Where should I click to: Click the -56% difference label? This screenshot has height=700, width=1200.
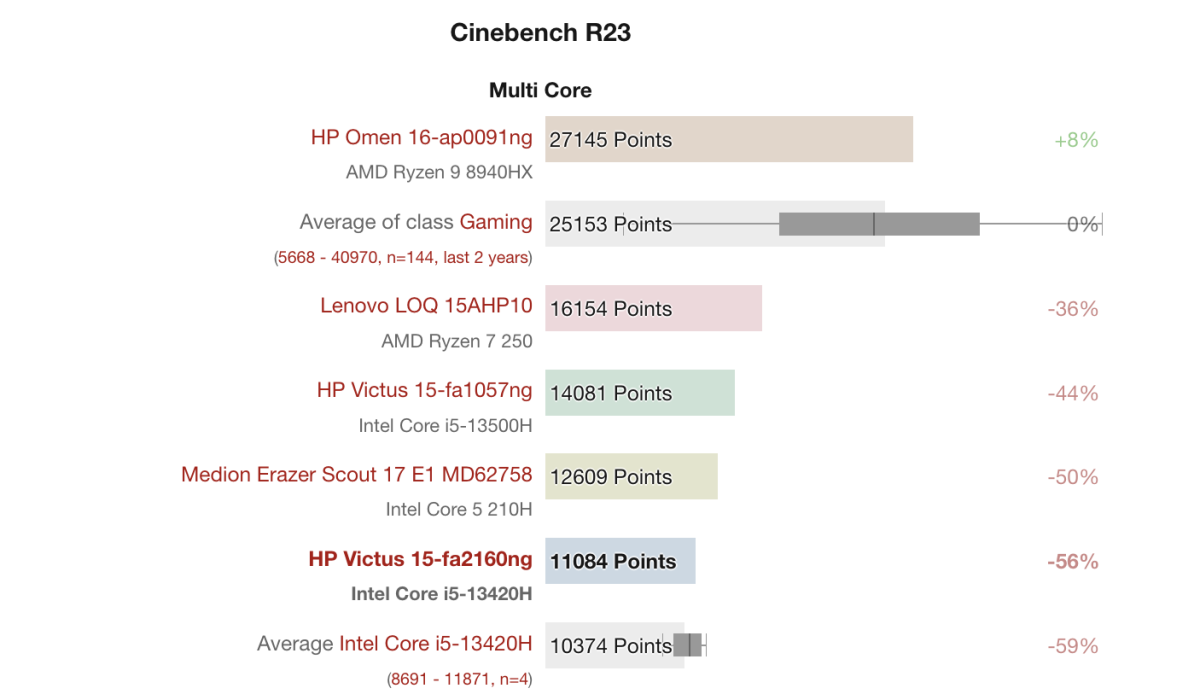point(1072,562)
